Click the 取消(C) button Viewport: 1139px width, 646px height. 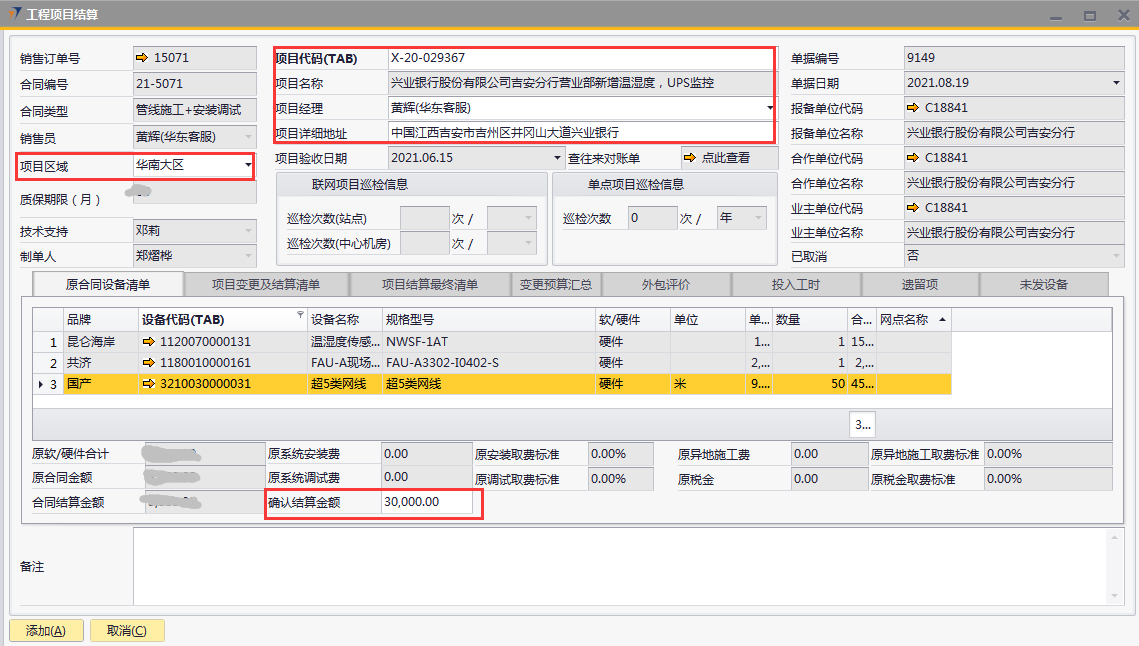127,631
